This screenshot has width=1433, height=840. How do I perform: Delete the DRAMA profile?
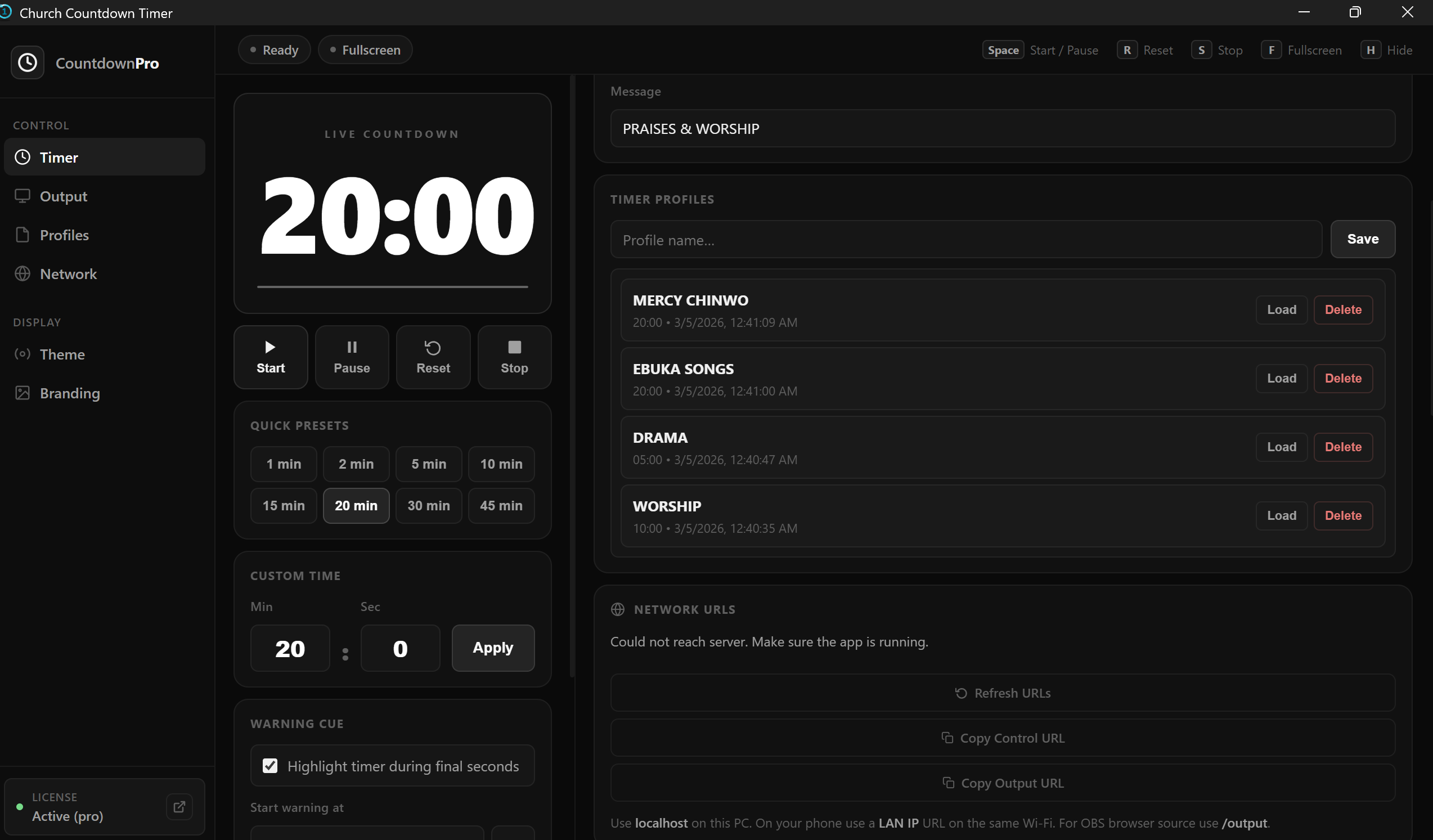(x=1343, y=447)
